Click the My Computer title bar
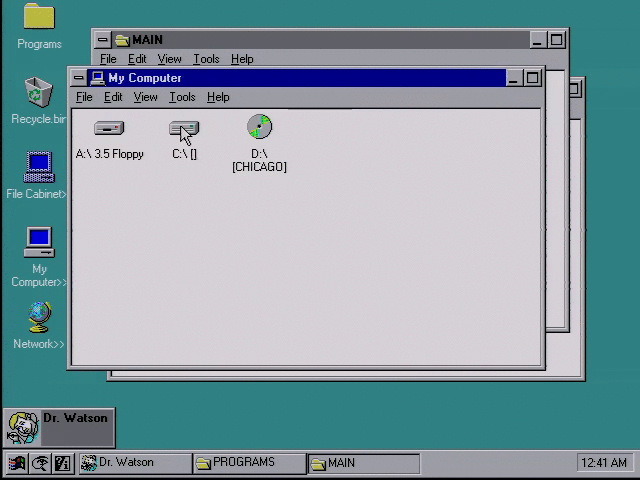 [296, 78]
